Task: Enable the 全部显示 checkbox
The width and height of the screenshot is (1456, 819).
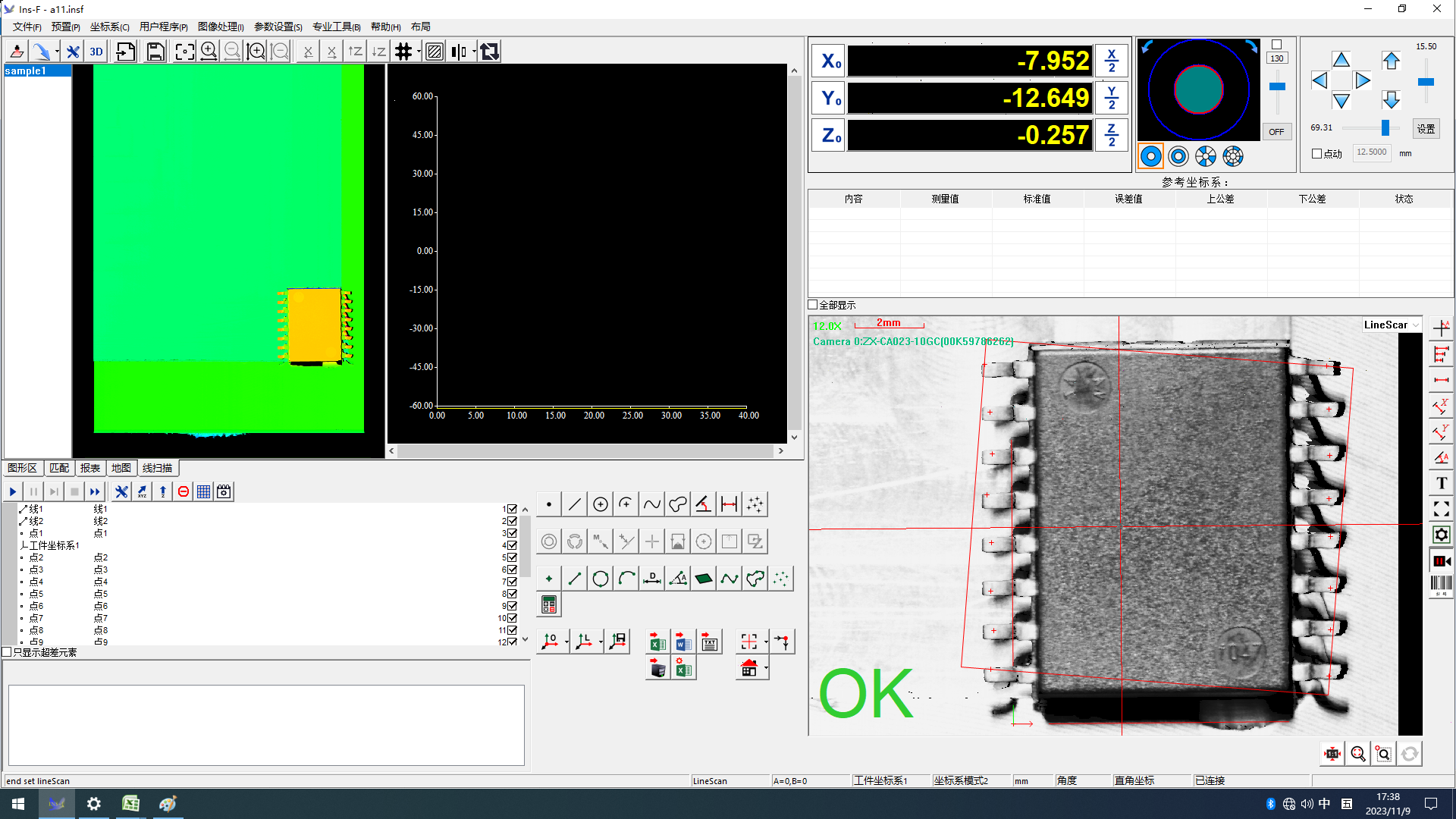Action: (x=813, y=305)
